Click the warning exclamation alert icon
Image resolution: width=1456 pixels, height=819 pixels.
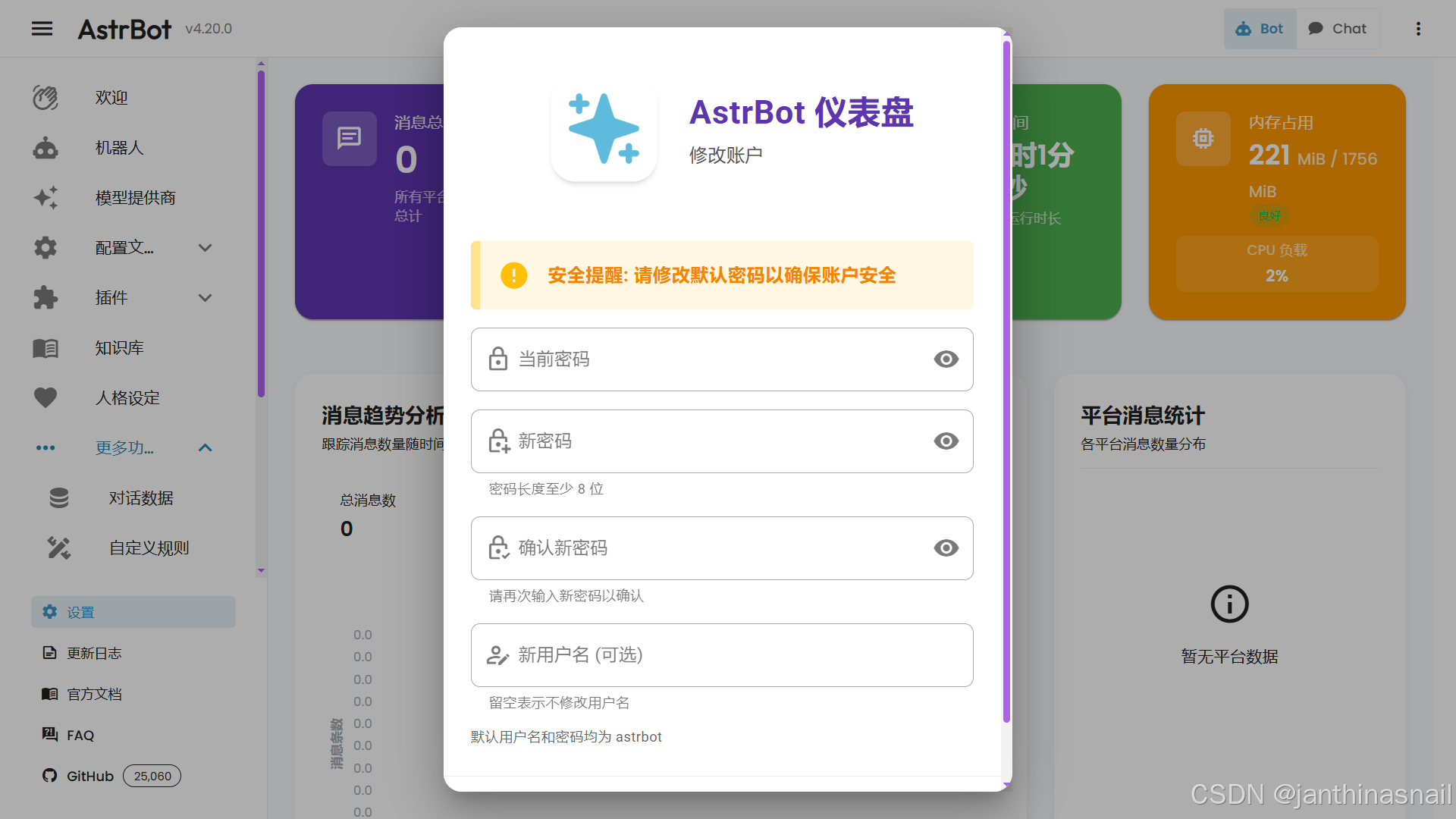514,275
